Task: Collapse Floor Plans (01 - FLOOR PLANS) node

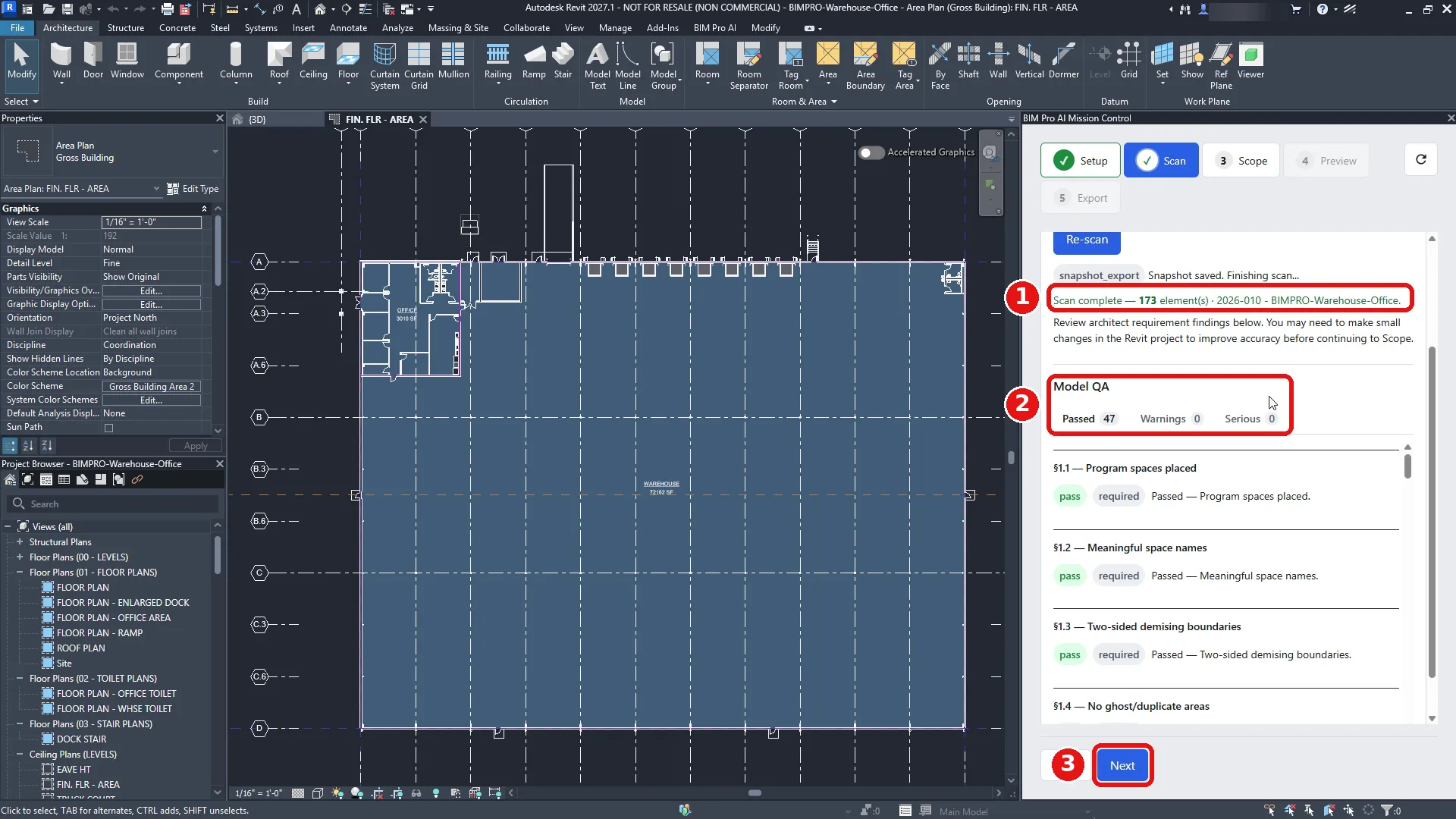Action: [x=20, y=573]
